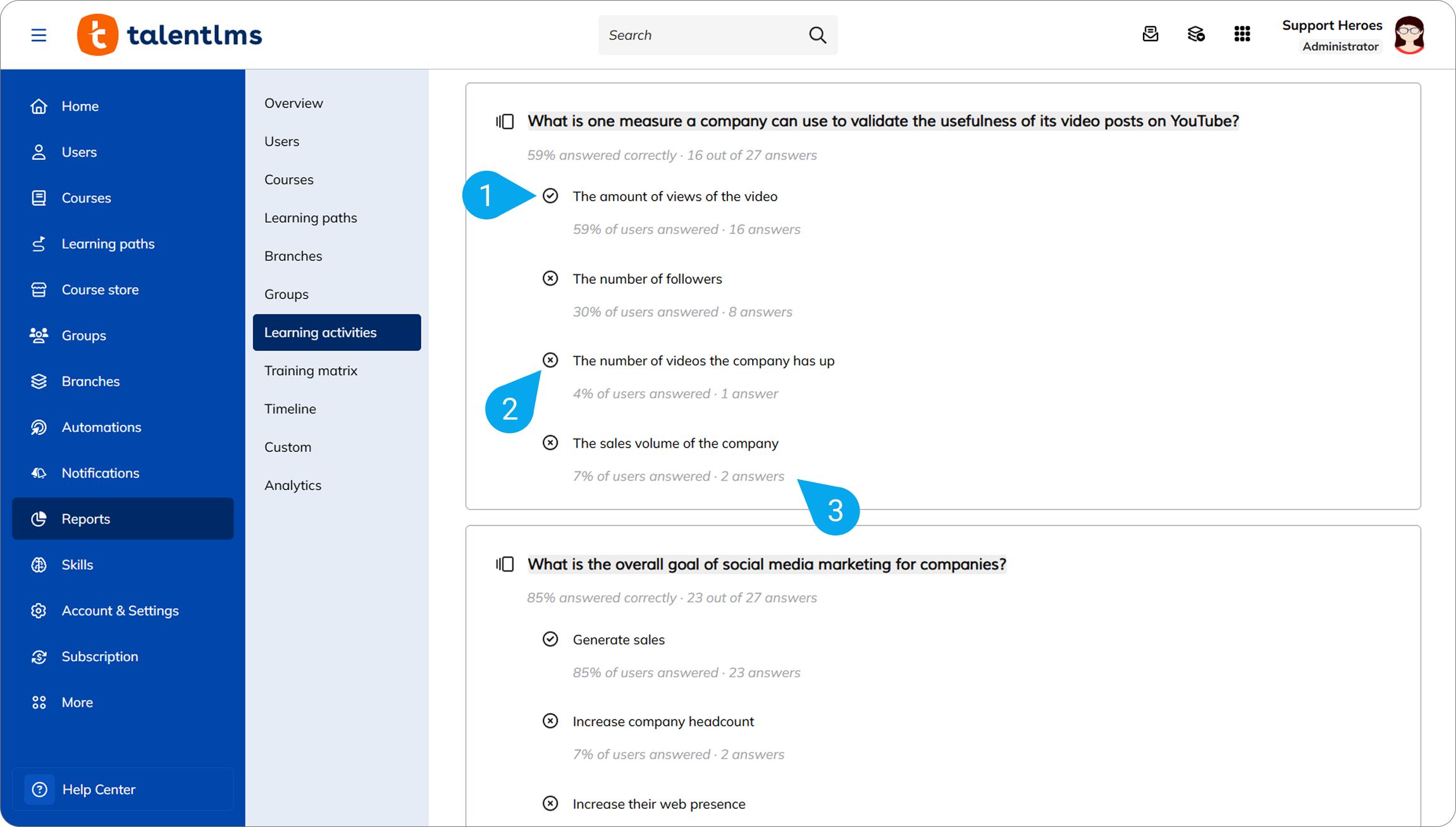Open the hamburger menu icon
The height and width of the screenshot is (827, 1456).
pos(39,35)
